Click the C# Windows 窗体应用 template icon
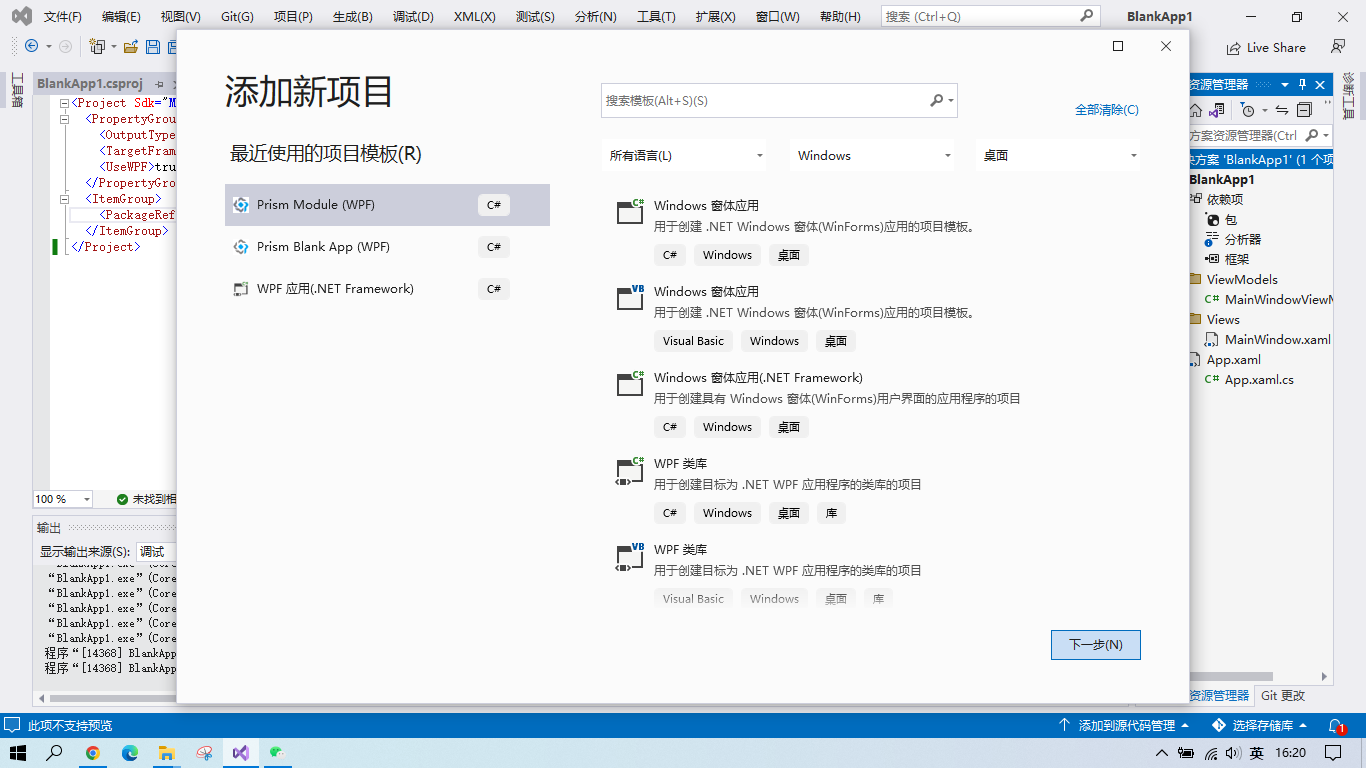The height and width of the screenshot is (768, 1366). [x=630, y=210]
